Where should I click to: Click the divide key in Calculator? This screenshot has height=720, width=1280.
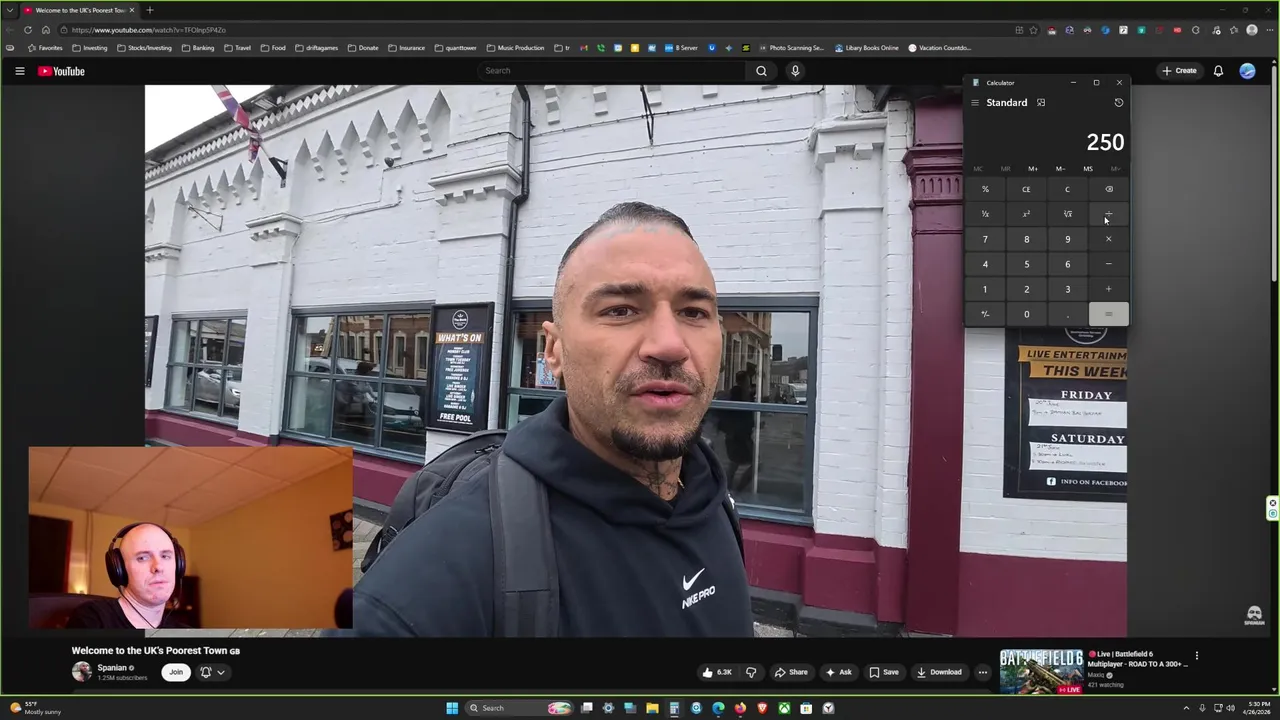point(1108,214)
